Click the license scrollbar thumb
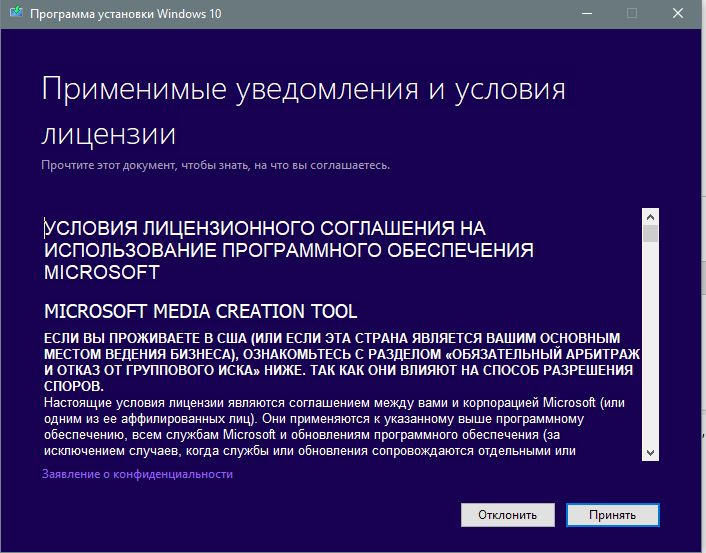Screen dimensions: 706x553 tap(650, 234)
